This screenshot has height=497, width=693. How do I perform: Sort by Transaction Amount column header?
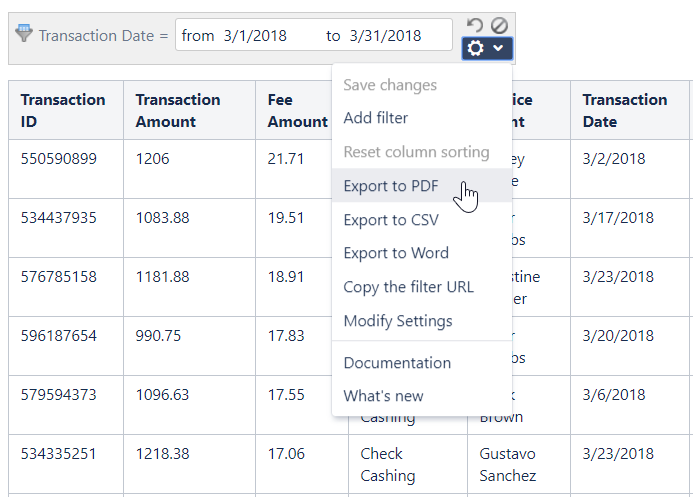178,110
